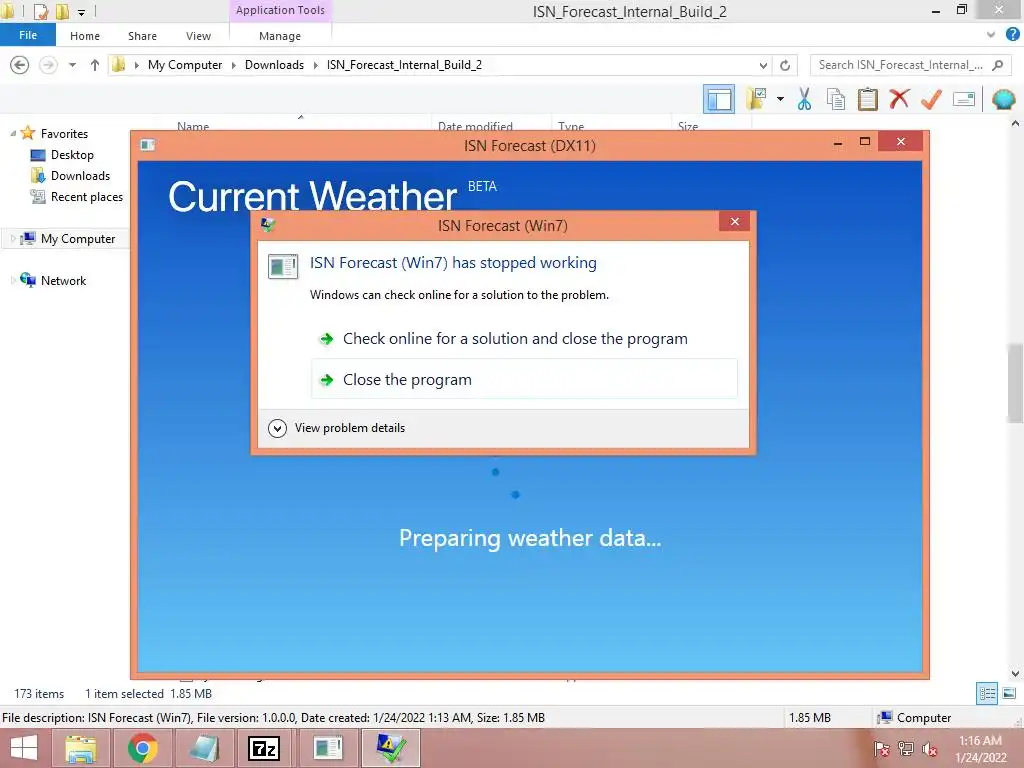Viewport: 1024px width, 768px height.
Task: Launch Chrome from the taskbar
Action: click(142, 748)
